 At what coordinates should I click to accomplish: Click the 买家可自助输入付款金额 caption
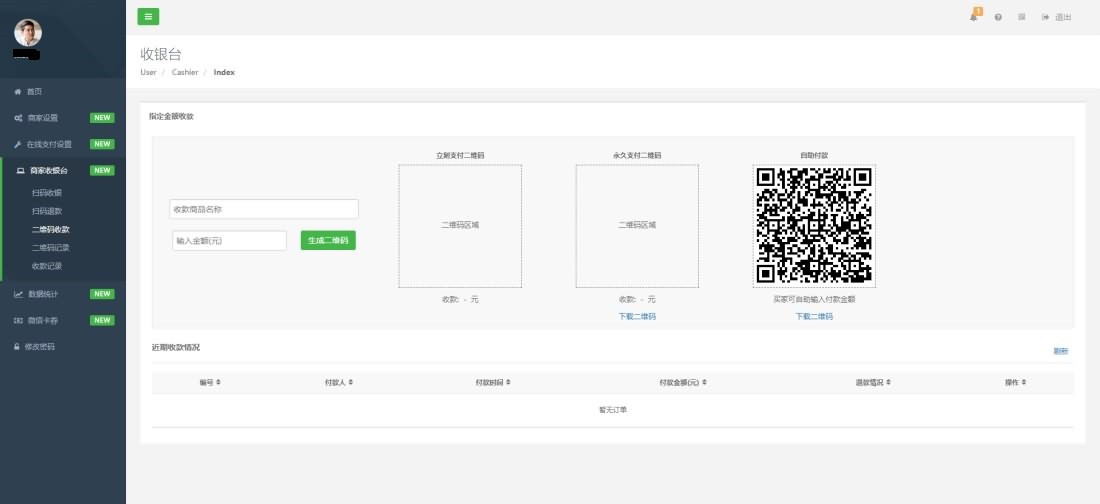(x=814, y=299)
